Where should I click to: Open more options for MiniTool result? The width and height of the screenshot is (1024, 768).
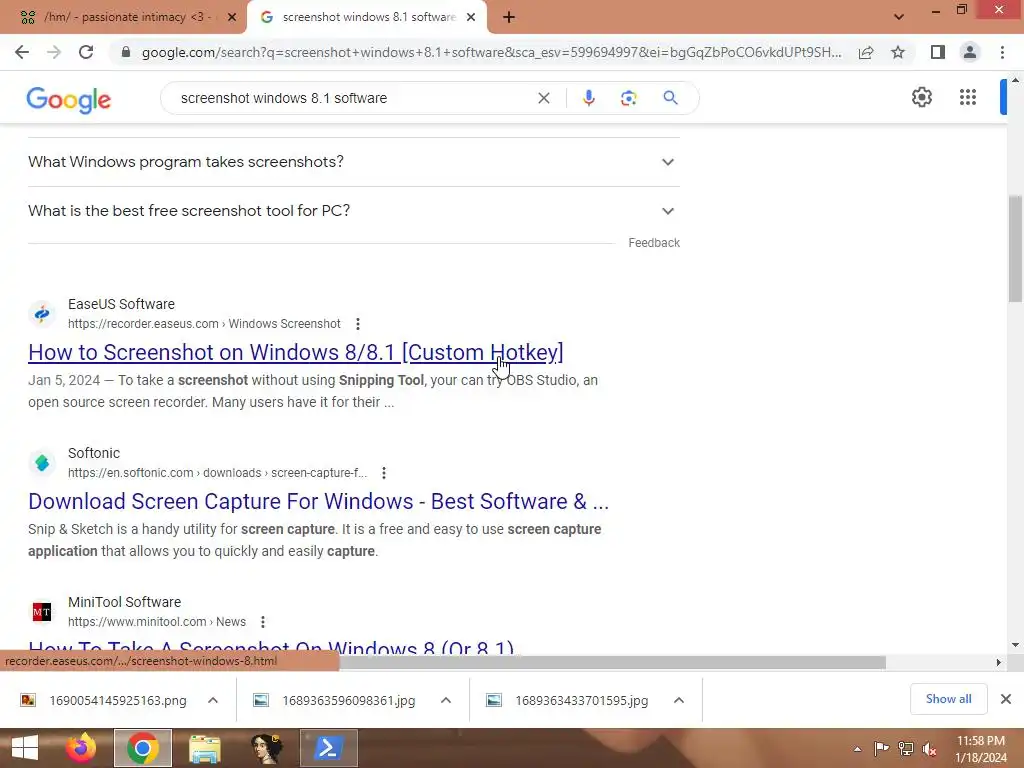pos(263,622)
